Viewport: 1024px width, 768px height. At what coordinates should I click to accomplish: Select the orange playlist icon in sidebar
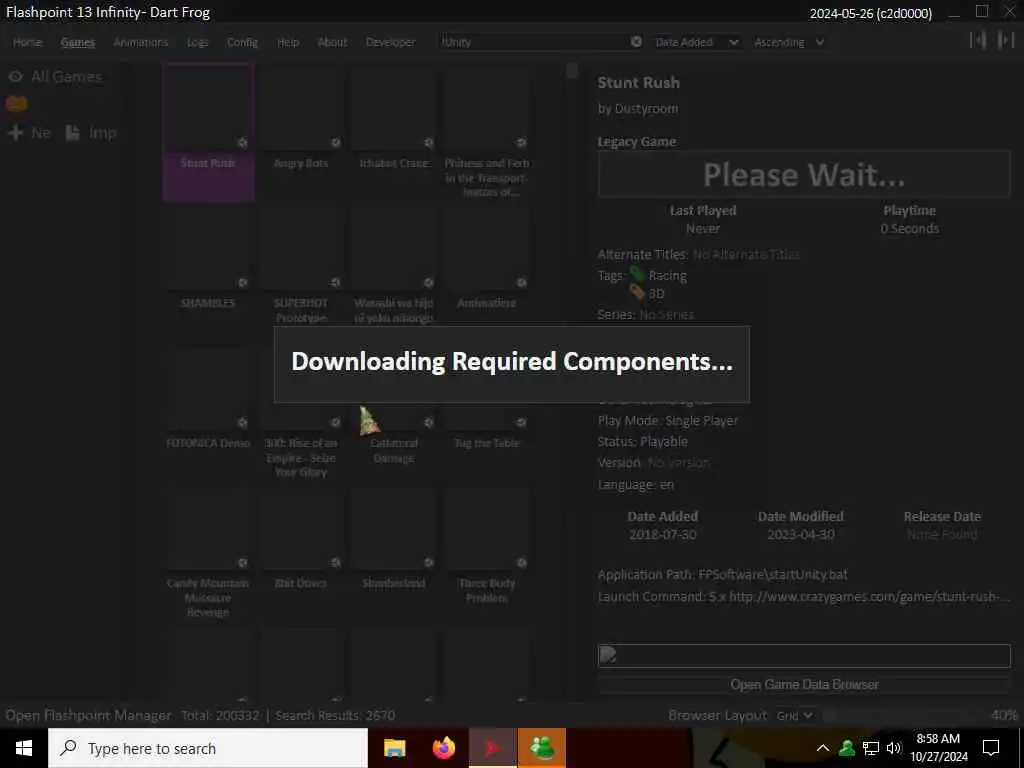(17, 104)
